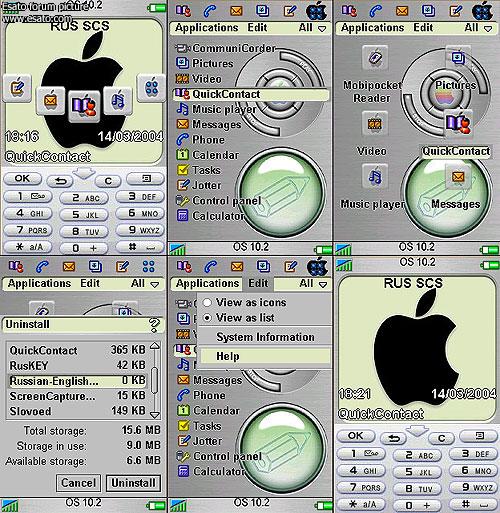This screenshot has width=500, height=513.
Task: Select 'RusKEY' 42 KB row in Uninstall list
Action: (x=77, y=366)
